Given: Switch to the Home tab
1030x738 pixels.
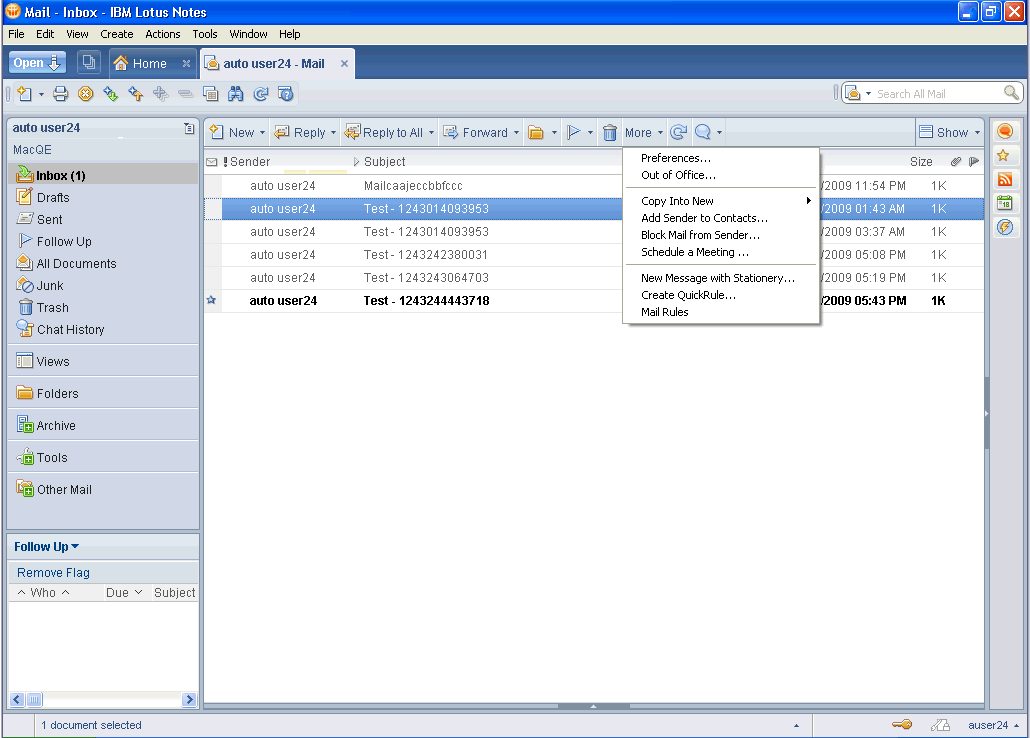Looking at the screenshot, I should [x=150, y=64].
